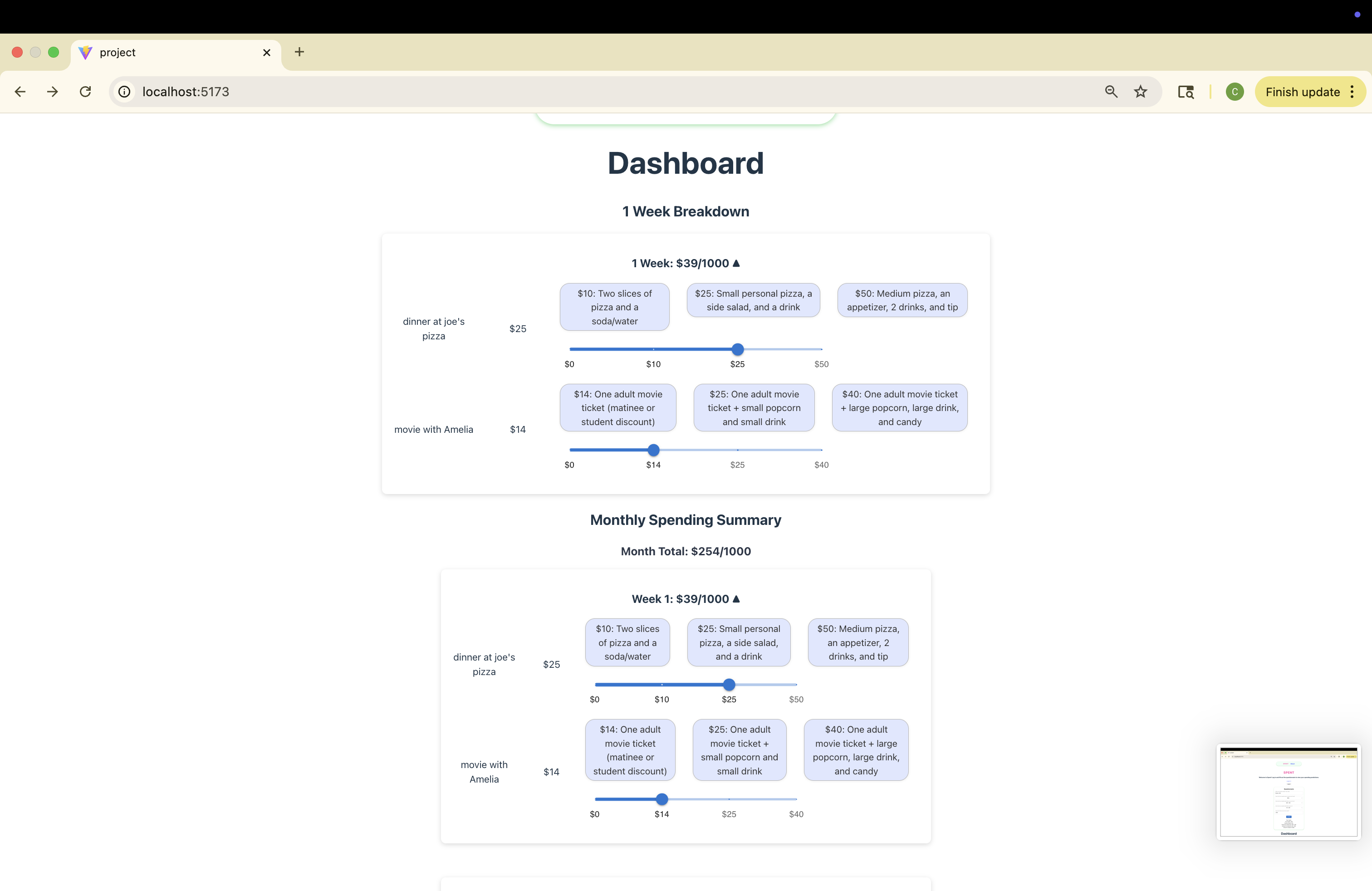Viewport: 1372px width, 891px height.
Task: Click the browser back arrow
Action: pyautogui.click(x=20, y=92)
